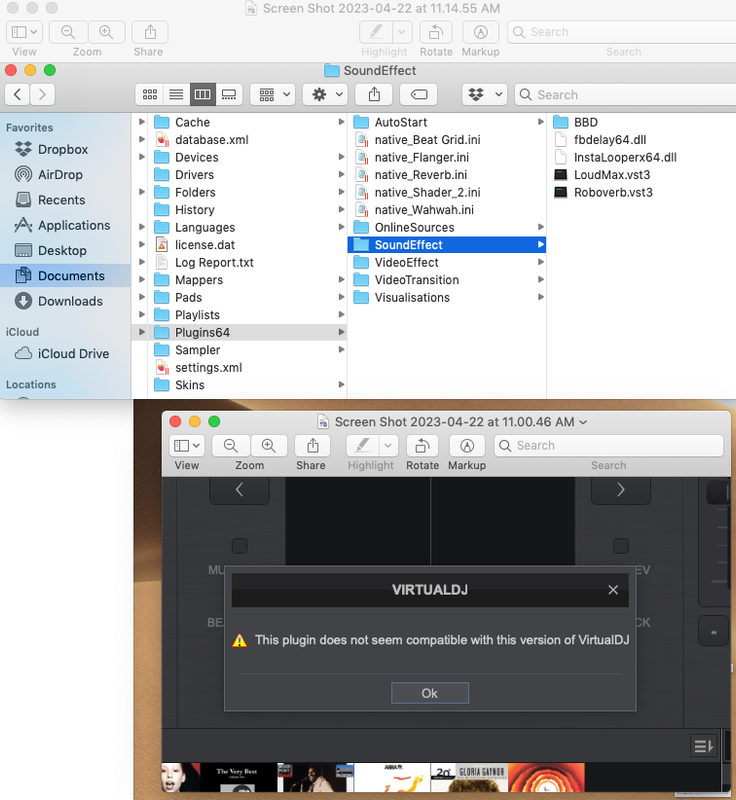
Task: Expand the Sampler folder arrow
Action: coord(341,349)
